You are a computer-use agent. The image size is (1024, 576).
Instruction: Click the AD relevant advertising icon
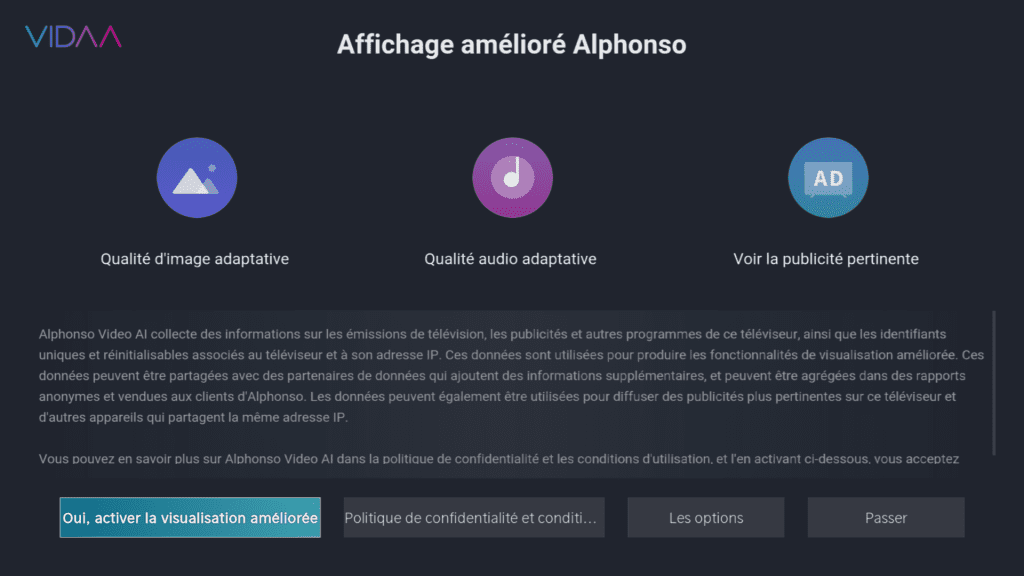(827, 178)
